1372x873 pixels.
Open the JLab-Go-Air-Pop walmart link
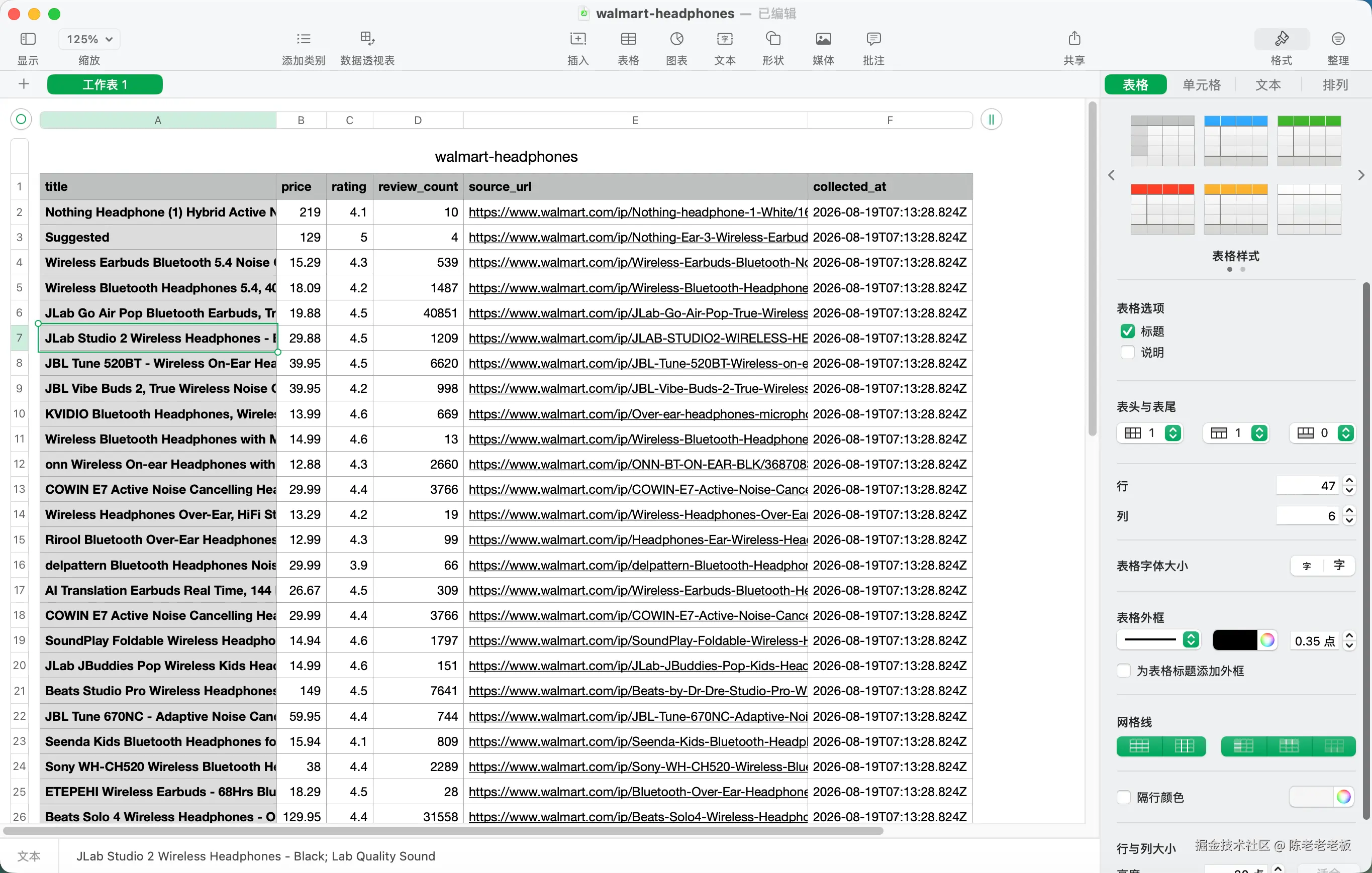[x=638, y=312]
